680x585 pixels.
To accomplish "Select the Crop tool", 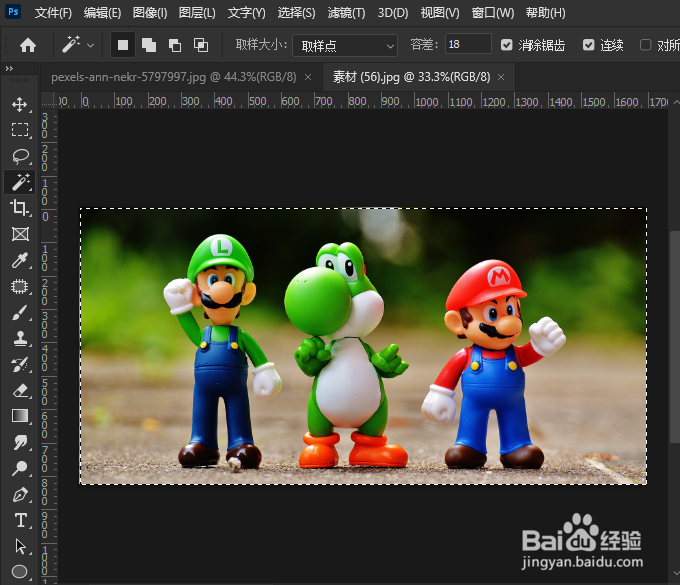I will tap(20, 208).
